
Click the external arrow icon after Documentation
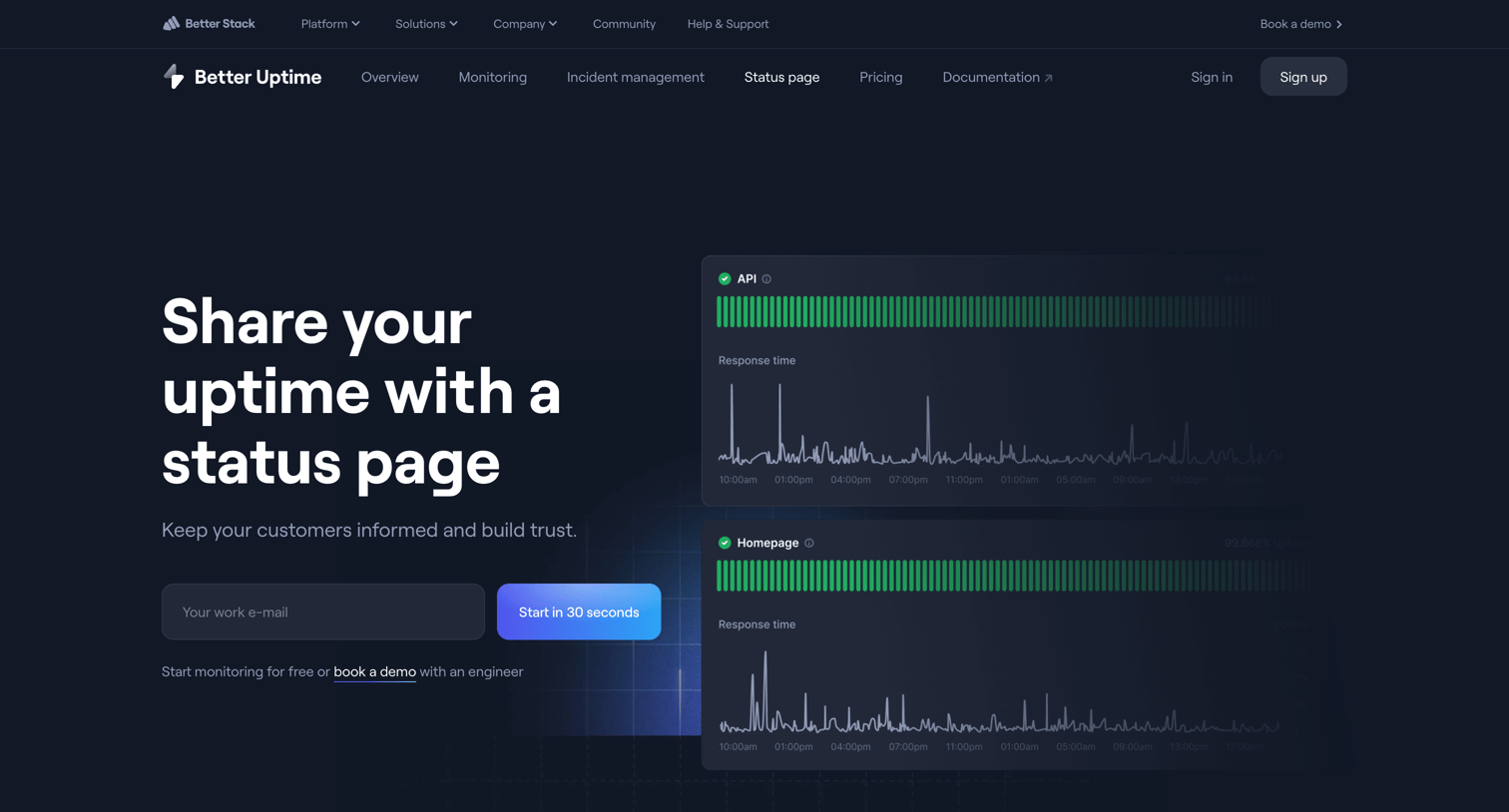pos(1048,78)
